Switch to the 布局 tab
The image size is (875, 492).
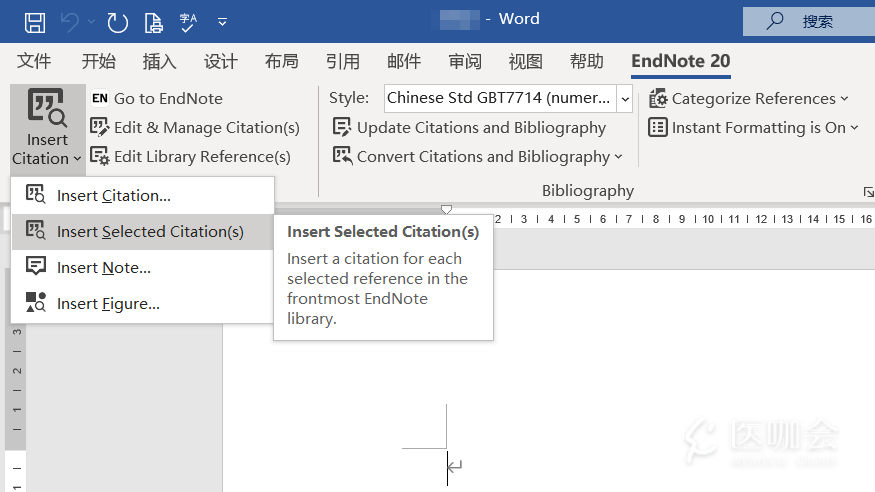[x=282, y=61]
